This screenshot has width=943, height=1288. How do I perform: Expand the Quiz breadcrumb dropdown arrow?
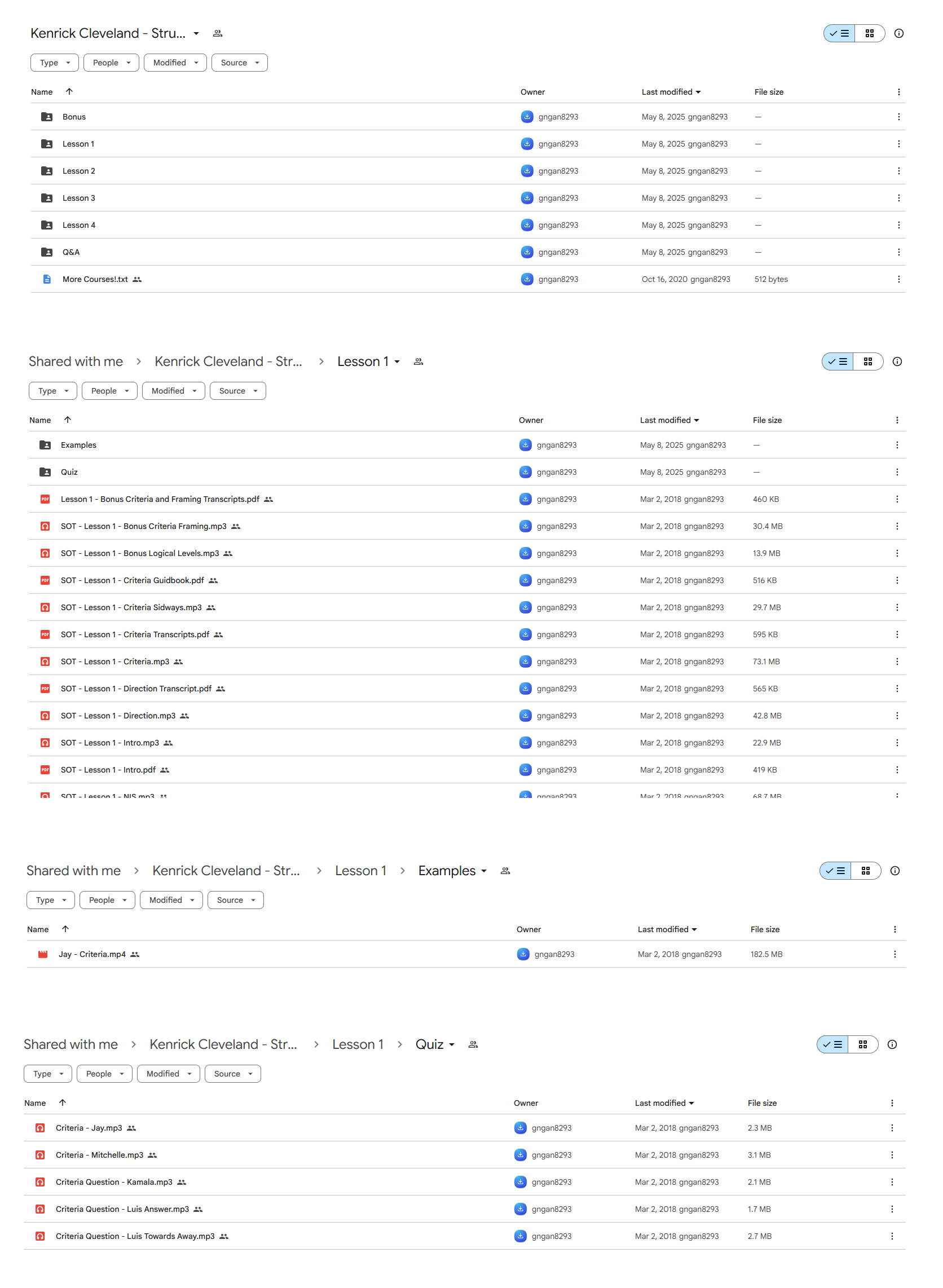452,1044
